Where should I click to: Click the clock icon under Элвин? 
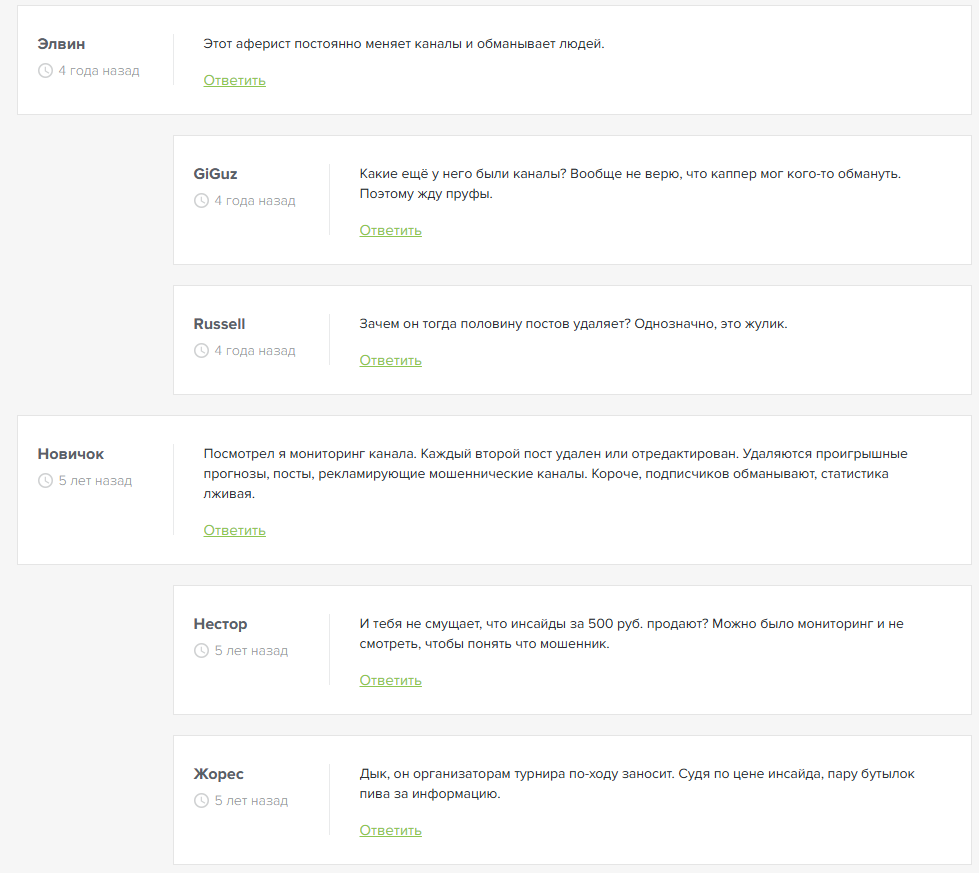pyautogui.click(x=45, y=71)
